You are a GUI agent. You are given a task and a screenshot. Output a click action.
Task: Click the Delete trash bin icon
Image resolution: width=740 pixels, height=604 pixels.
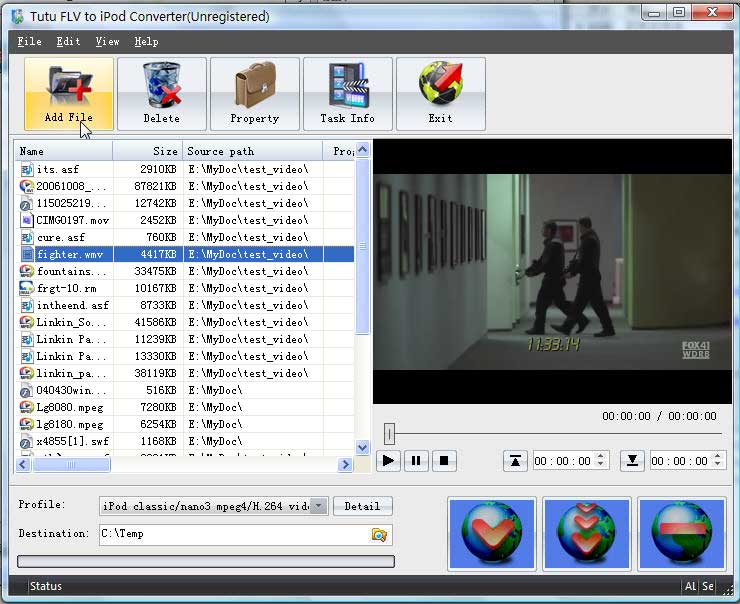tap(162, 86)
